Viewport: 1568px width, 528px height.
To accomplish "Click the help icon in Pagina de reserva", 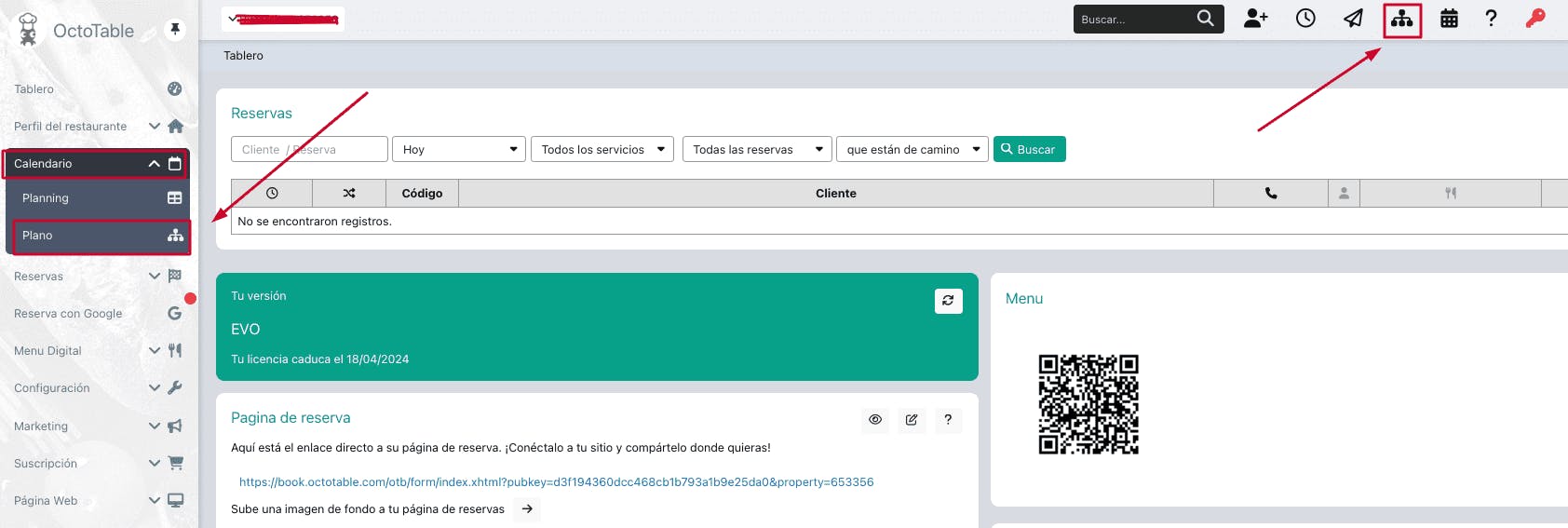I will click(948, 420).
